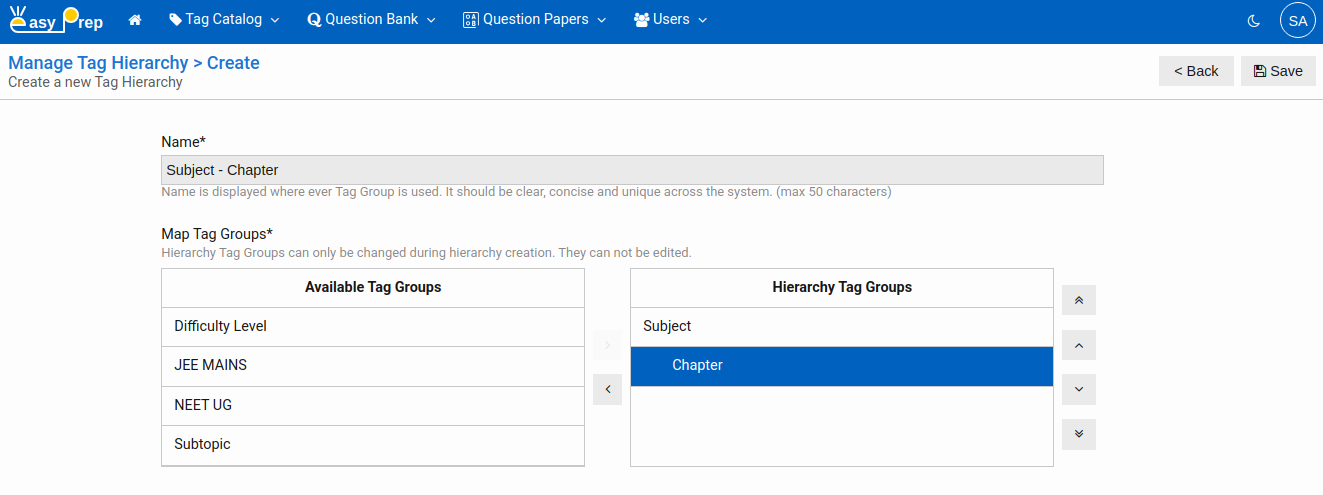1323x495 pixels.
Task: Open the Tag Catalog menu
Action: point(224,19)
